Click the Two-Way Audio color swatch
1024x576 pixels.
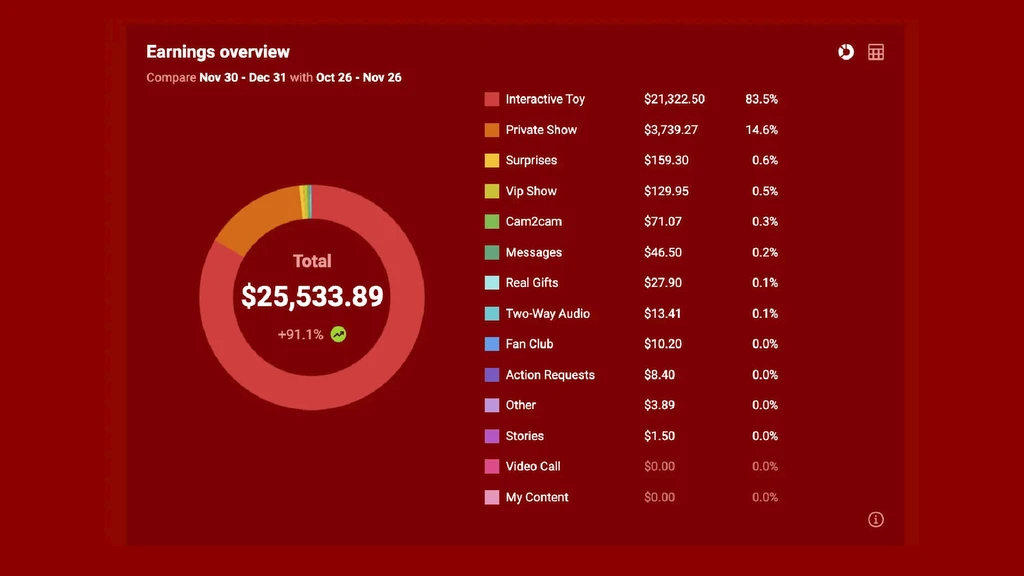click(492, 313)
